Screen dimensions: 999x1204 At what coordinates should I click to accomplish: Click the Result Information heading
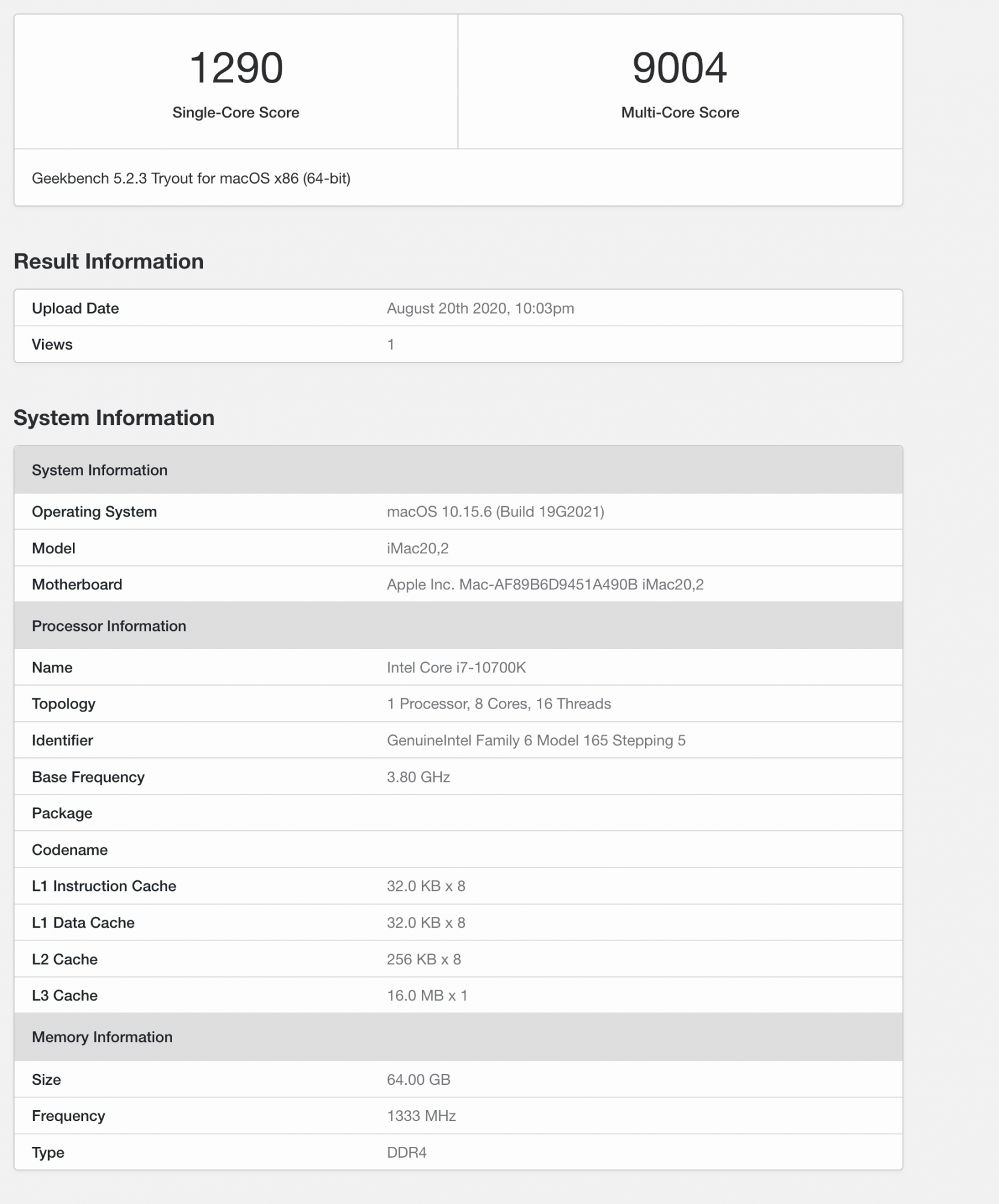pos(108,261)
